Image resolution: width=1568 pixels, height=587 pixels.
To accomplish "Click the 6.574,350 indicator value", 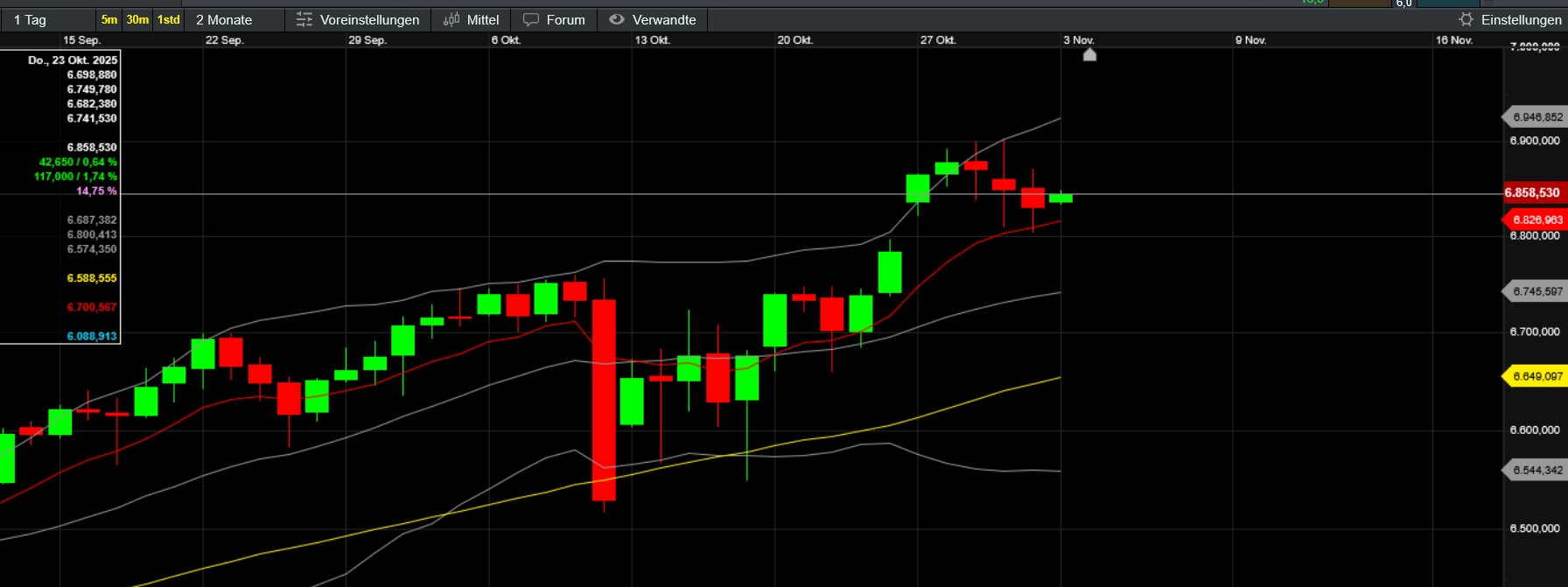I will coord(92,248).
